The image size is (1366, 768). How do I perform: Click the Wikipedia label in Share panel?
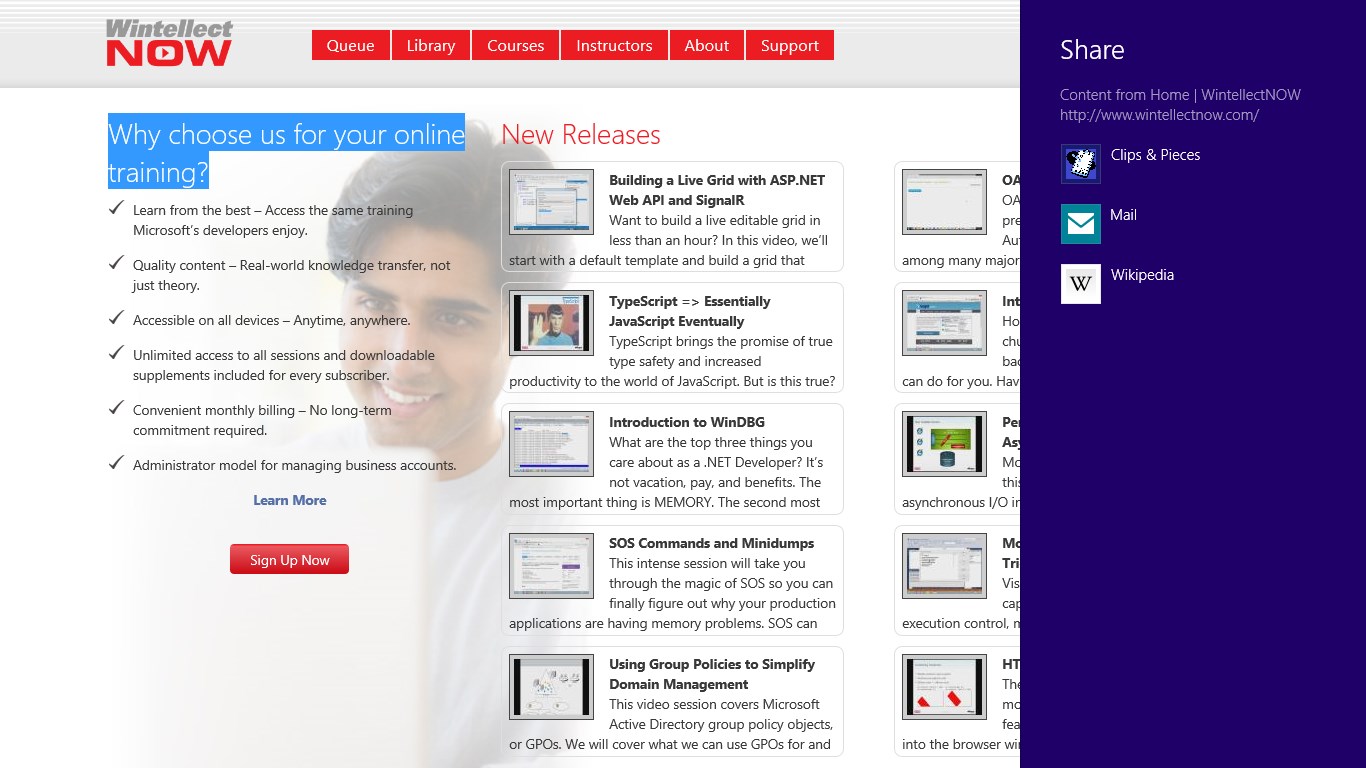1142,275
